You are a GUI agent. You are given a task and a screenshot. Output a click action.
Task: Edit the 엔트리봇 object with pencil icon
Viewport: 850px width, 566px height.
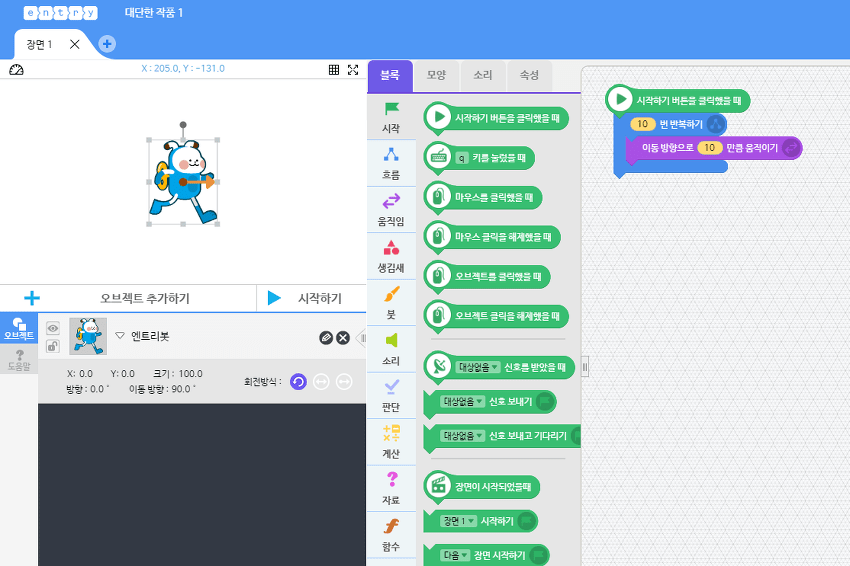[326, 338]
